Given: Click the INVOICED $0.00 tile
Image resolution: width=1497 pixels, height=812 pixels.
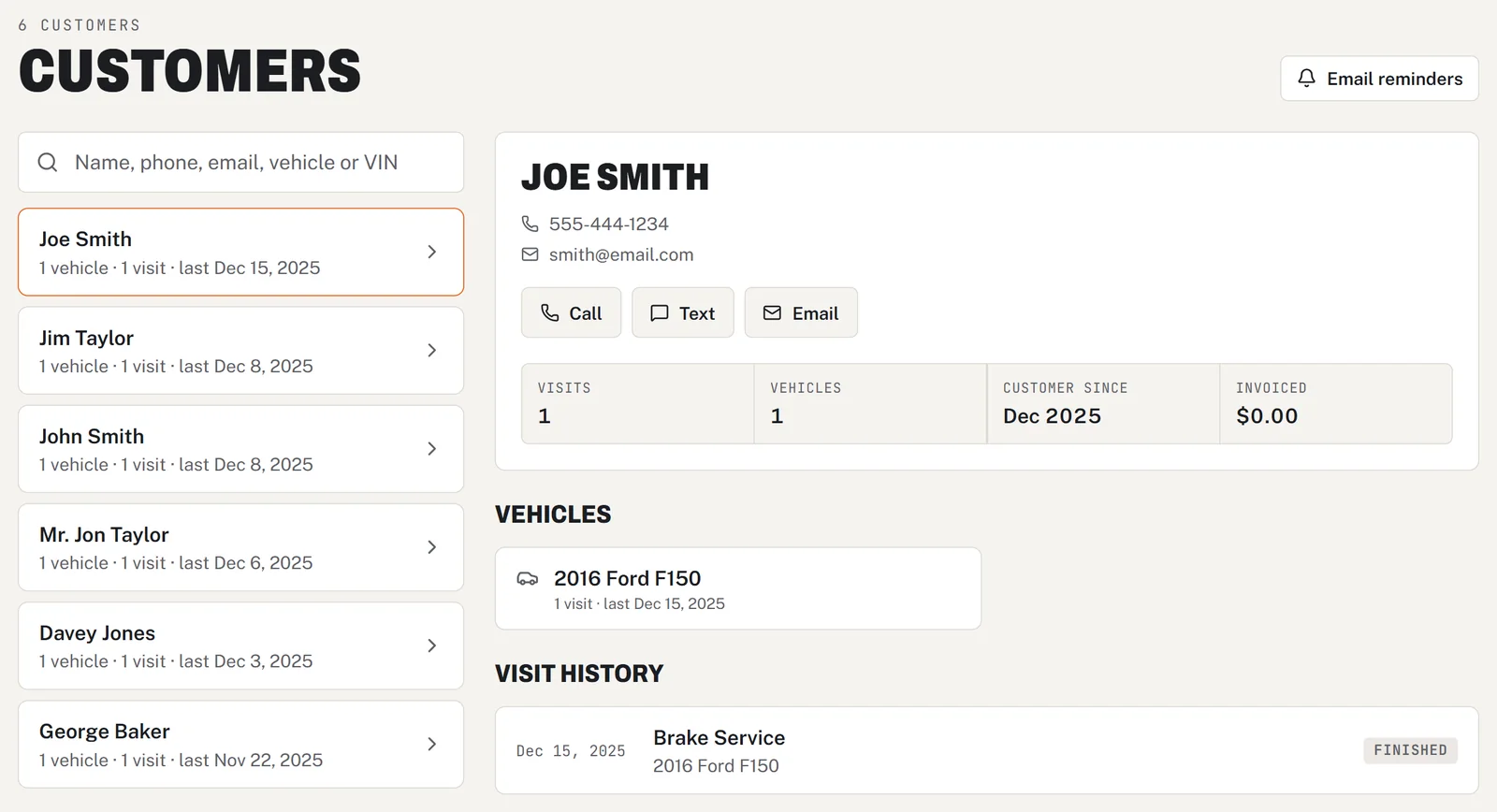Looking at the screenshot, I should click(x=1336, y=403).
